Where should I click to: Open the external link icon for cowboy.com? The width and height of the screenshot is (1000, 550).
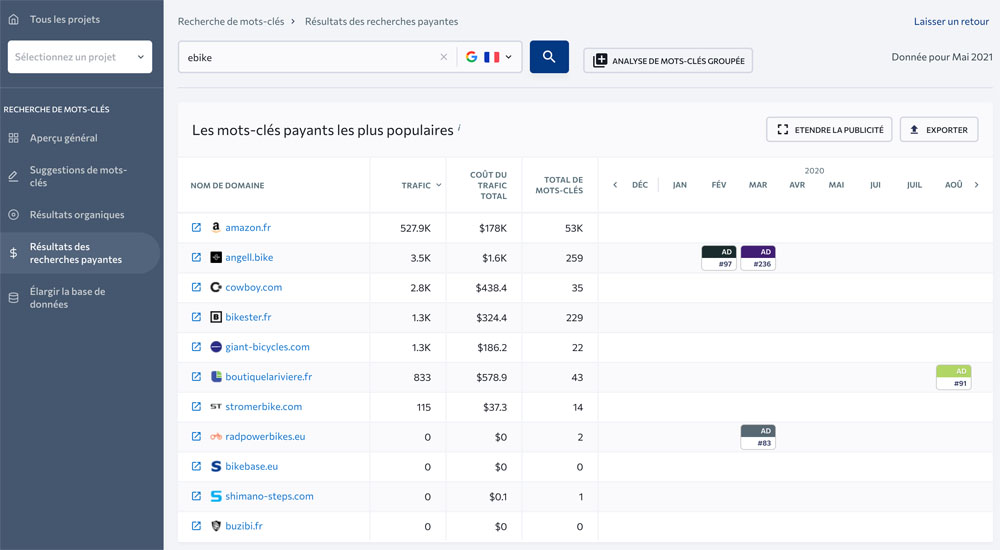[196, 287]
